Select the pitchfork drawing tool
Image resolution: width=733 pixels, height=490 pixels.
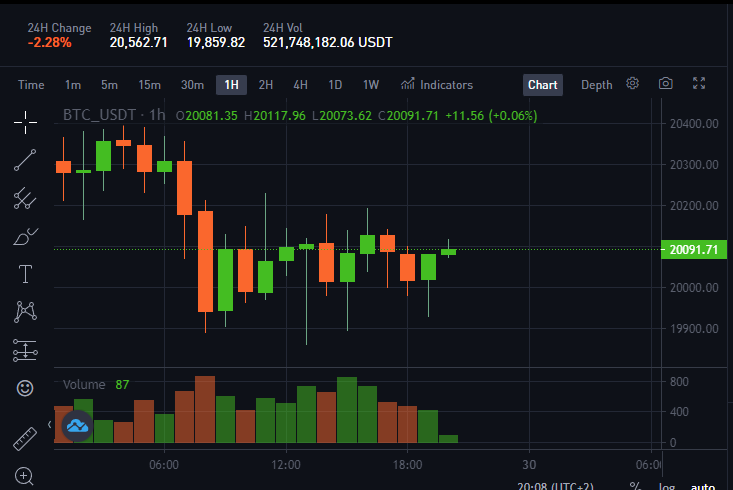point(25,198)
